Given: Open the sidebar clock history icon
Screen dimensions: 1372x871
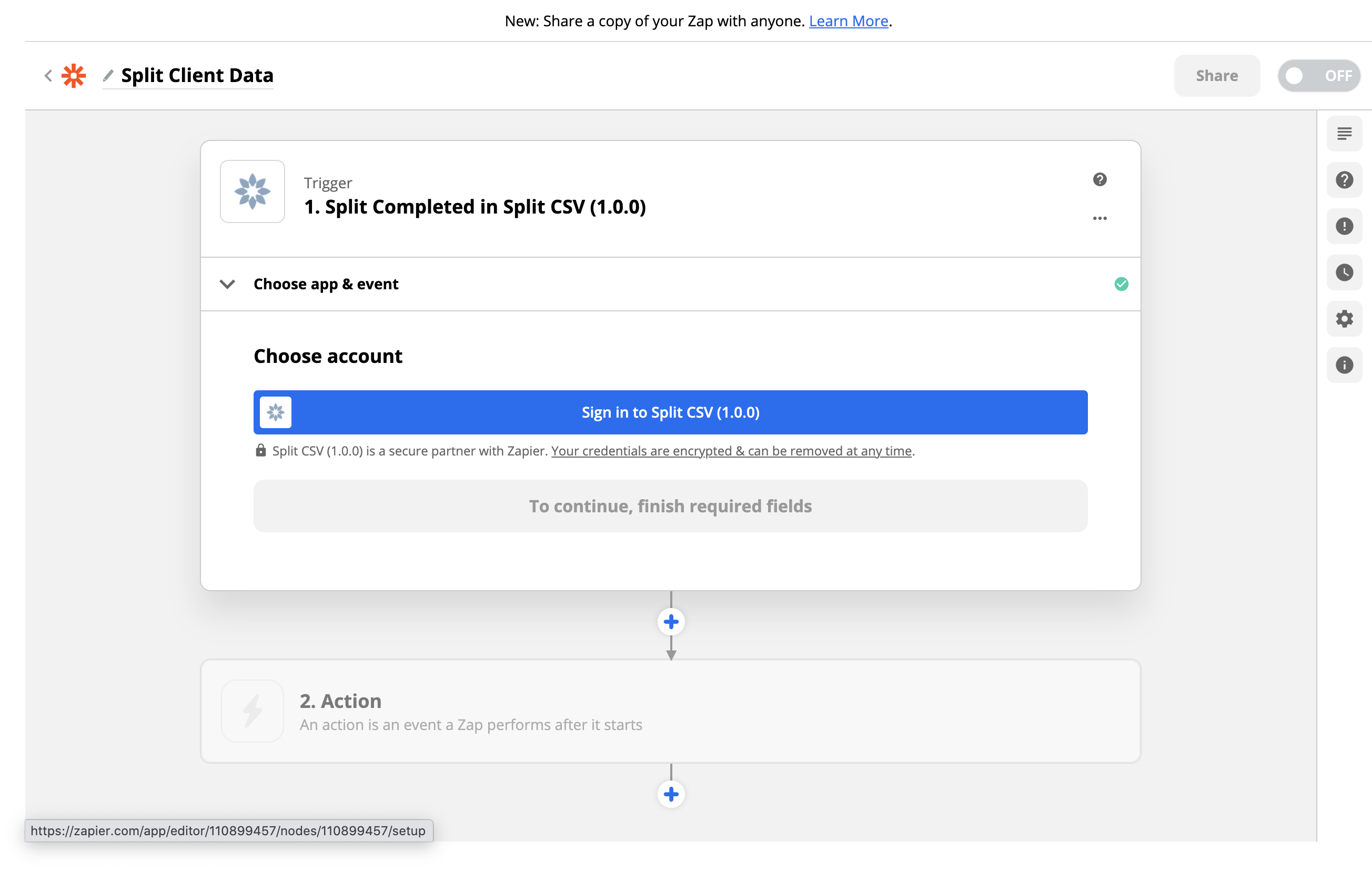Looking at the screenshot, I should 1344,272.
